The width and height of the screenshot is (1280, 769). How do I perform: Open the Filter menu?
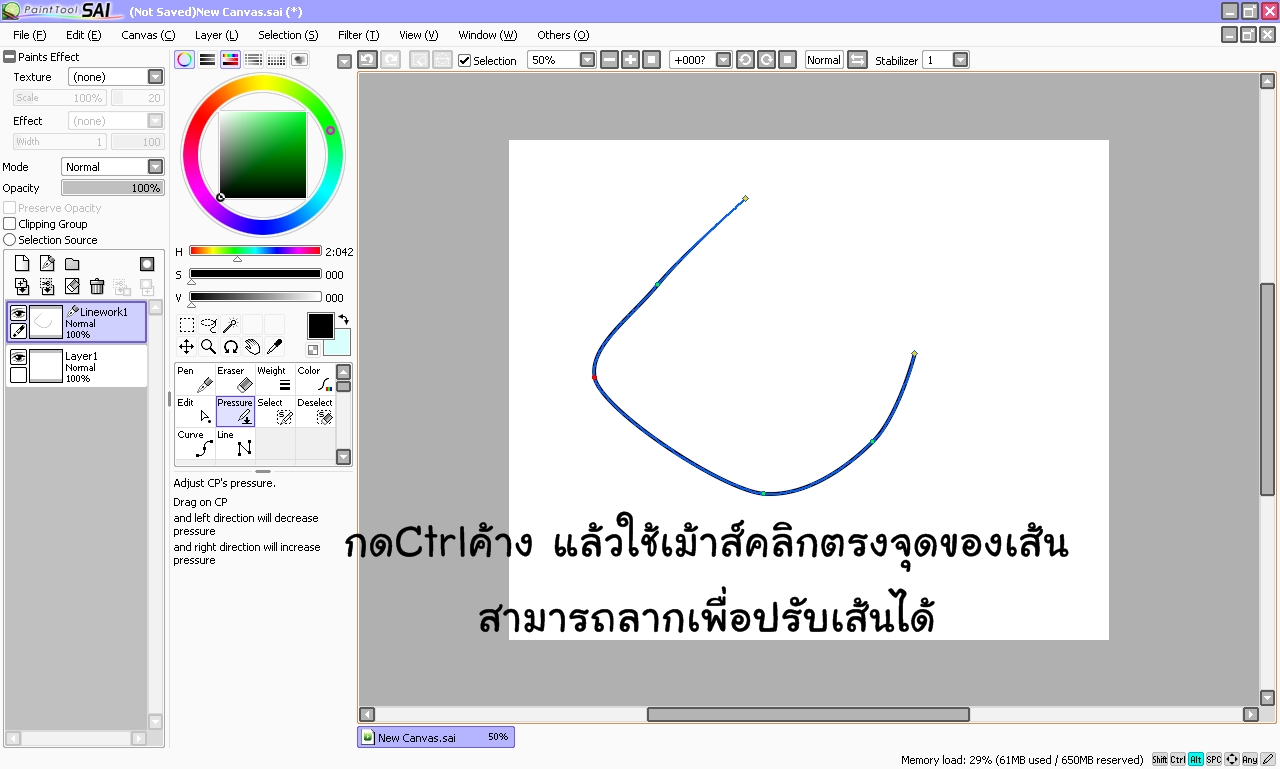[358, 35]
